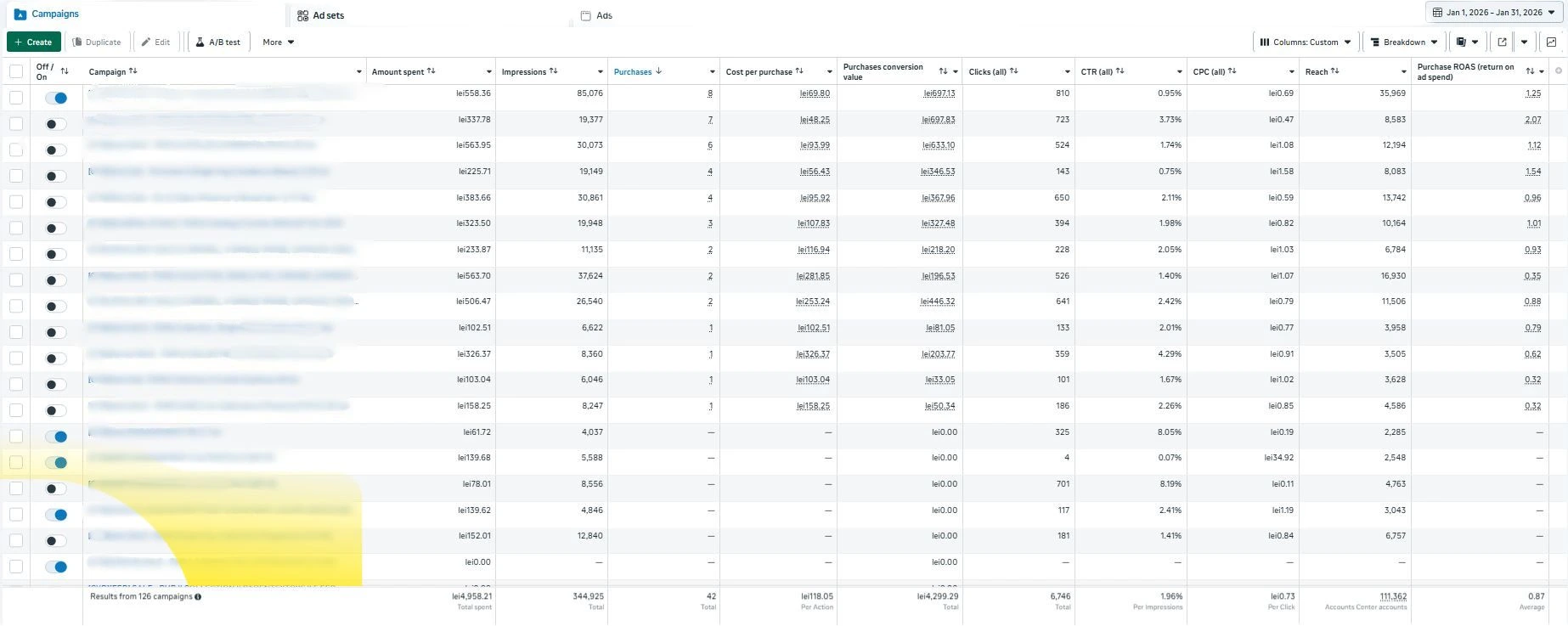Open Amount spent column options arrow
Viewport: 1568px width, 626px height.
pos(489,72)
